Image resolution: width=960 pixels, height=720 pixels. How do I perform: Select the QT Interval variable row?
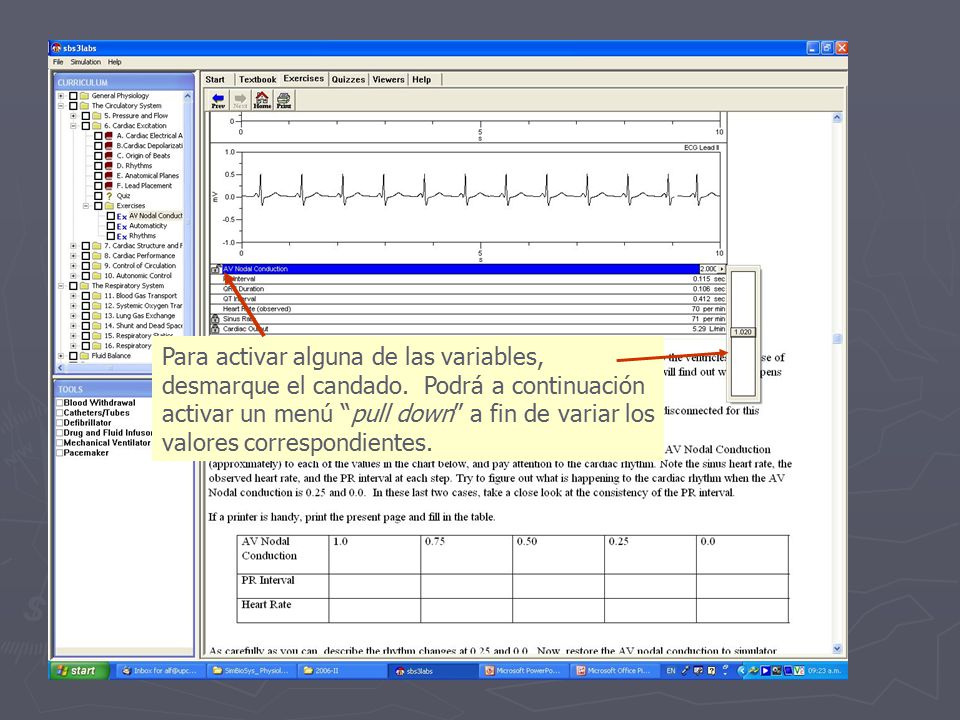[x=468, y=299]
